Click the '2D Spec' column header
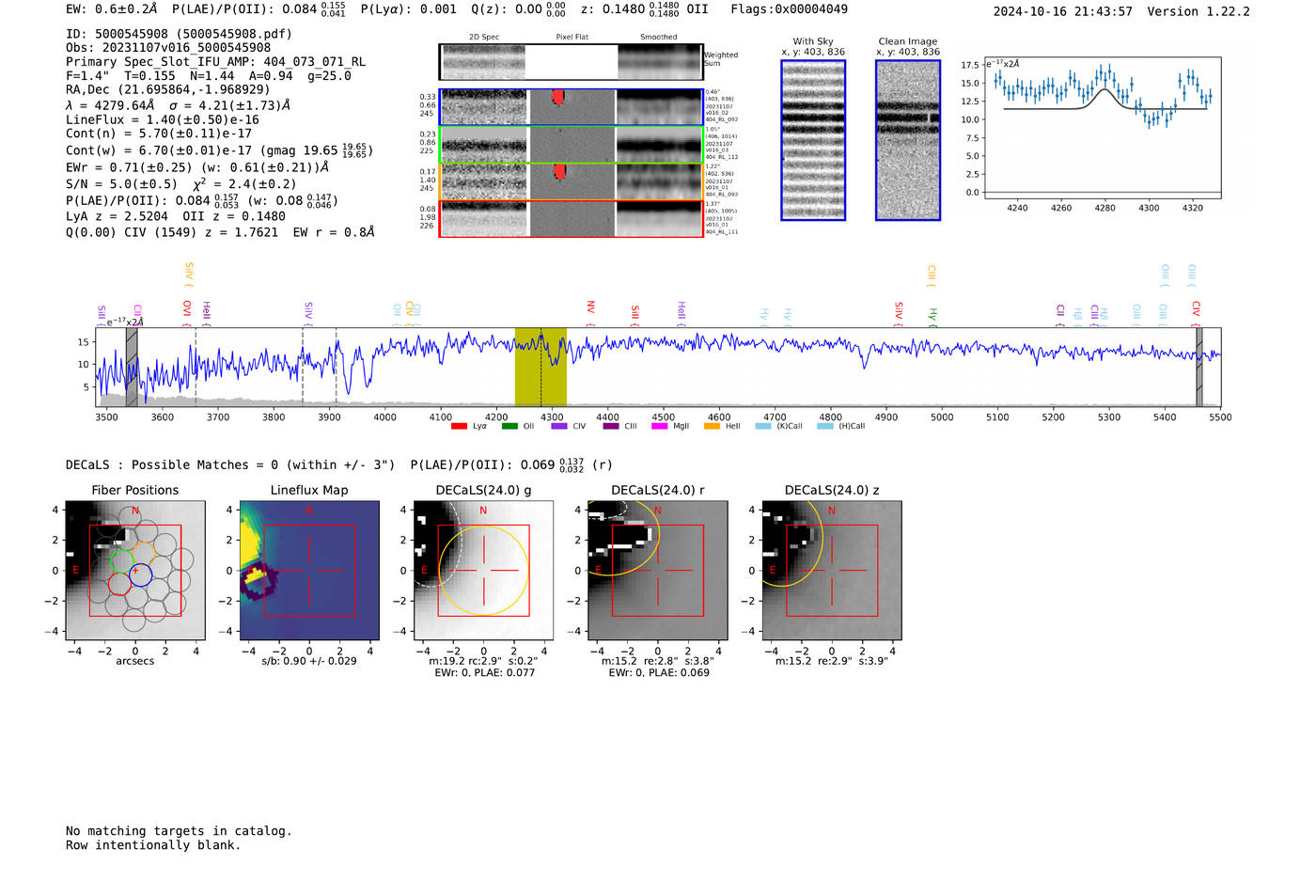Screen dimensions: 1316x896 point(484,38)
